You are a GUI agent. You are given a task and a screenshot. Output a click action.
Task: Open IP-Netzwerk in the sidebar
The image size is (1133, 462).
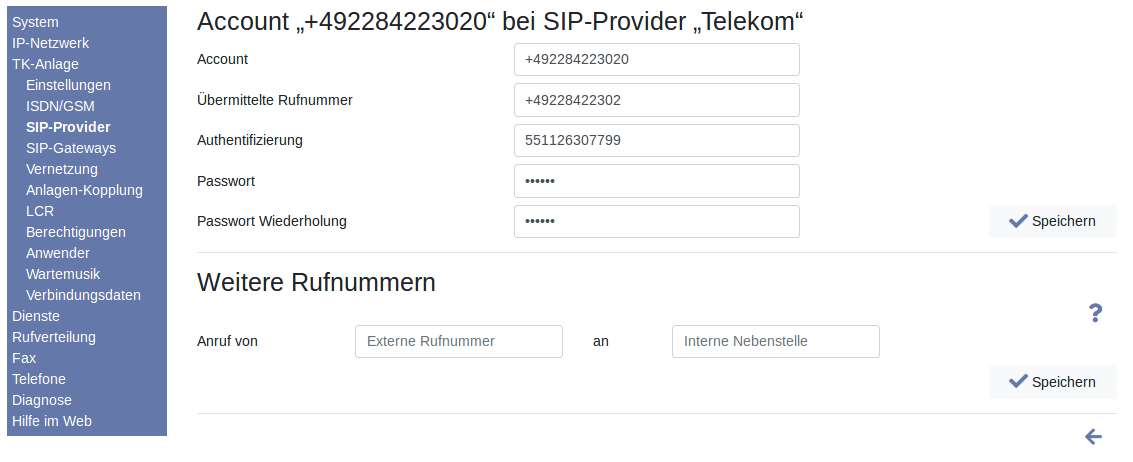pyautogui.click(x=50, y=43)
